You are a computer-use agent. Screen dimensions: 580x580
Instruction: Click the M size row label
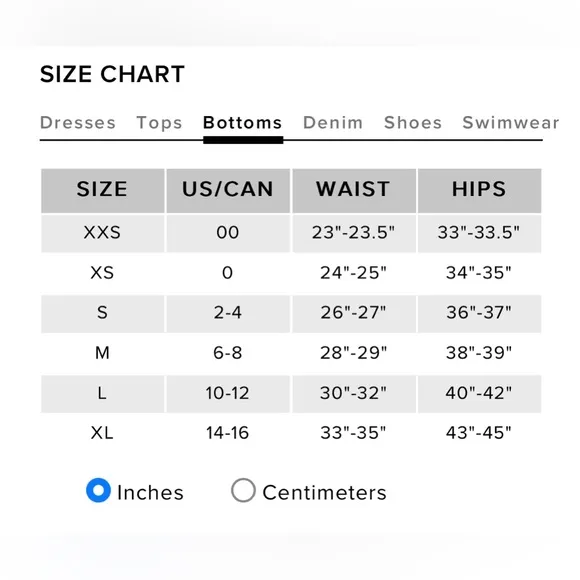(x=102, y=353)
